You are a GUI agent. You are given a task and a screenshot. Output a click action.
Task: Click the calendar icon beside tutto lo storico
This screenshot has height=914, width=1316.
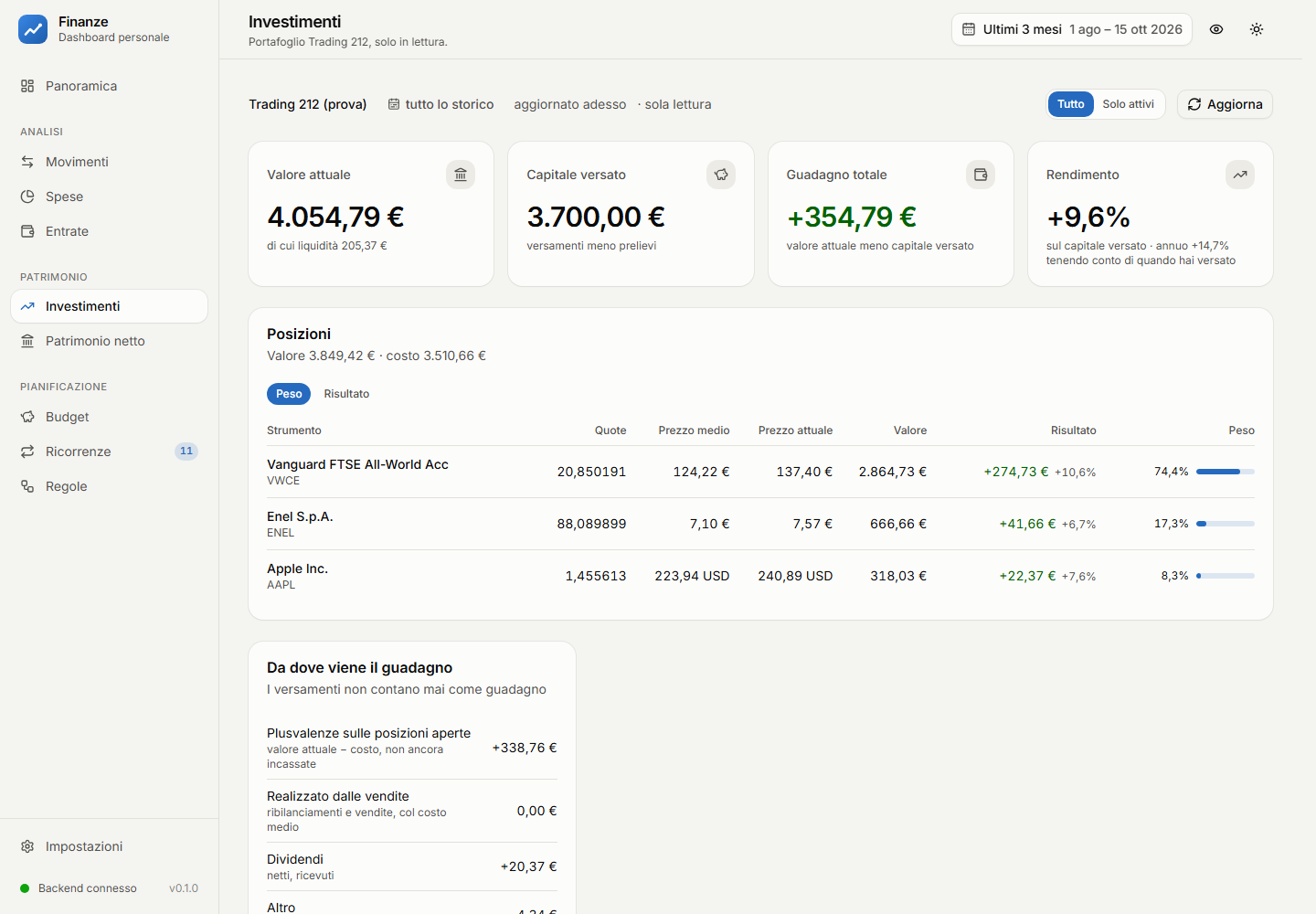(394, 104)
